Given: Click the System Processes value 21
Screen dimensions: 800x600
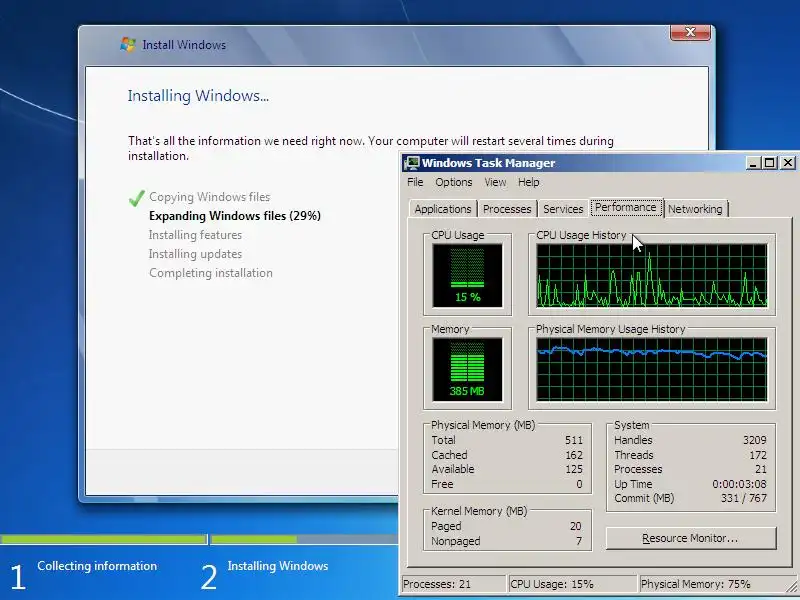Looking at the screenshot, I should [761, 469].
